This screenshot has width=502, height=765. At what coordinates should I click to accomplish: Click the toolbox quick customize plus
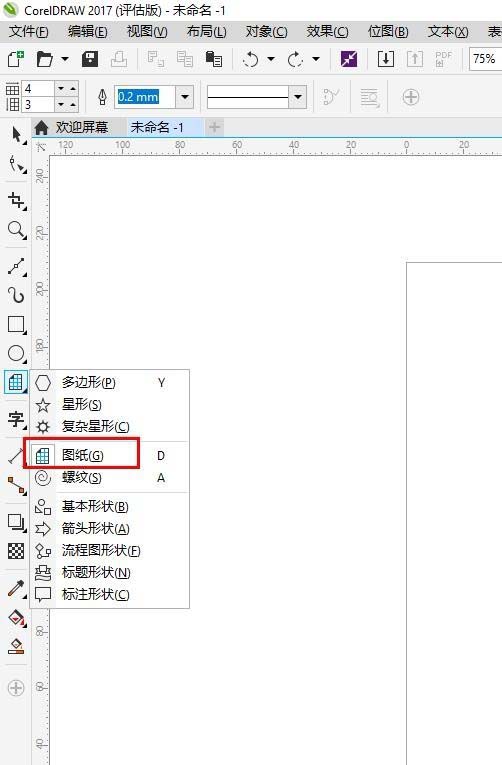pos(16,688)
